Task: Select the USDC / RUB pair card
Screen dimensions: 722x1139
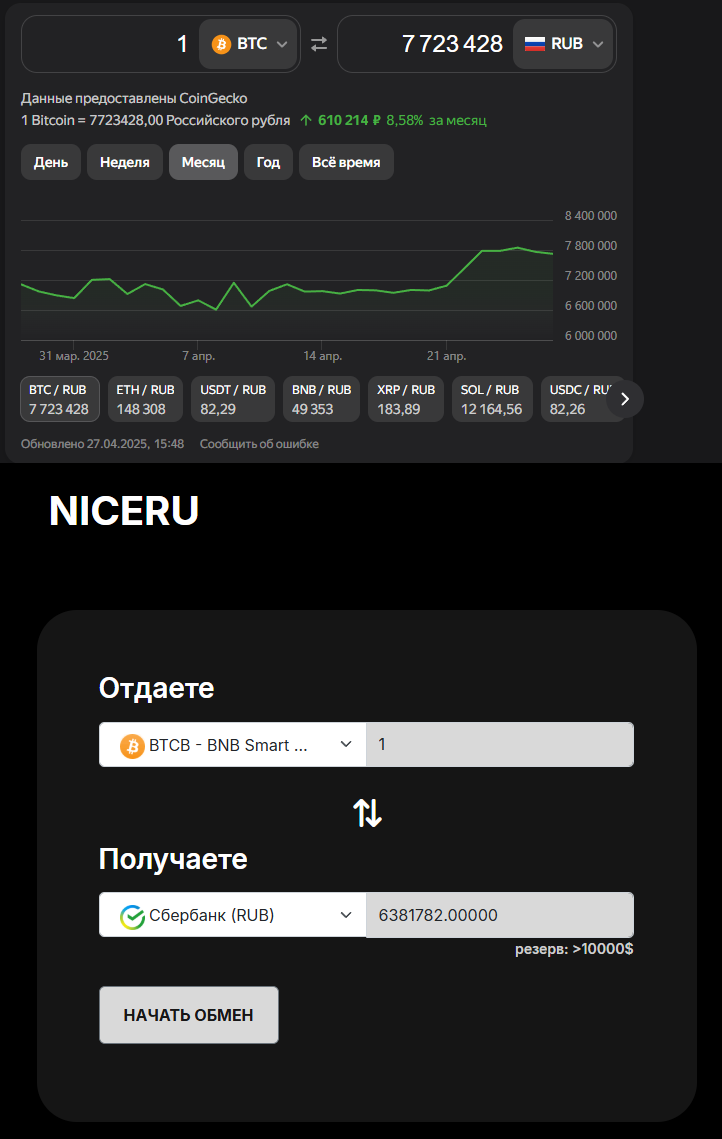Action: tap(581, 399)
